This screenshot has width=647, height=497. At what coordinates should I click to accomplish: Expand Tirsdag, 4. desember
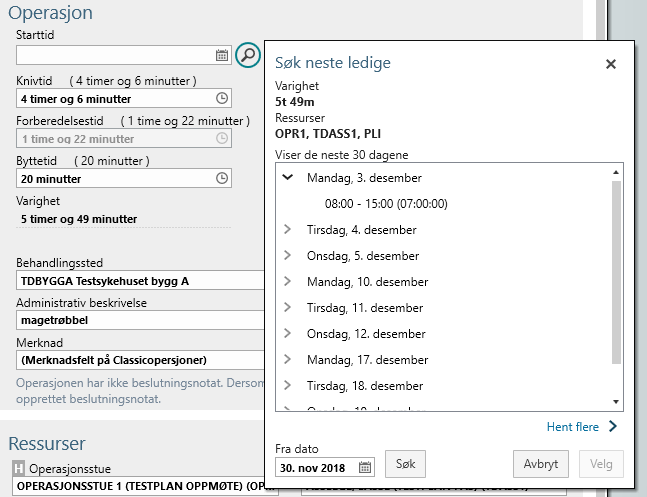pyautogui.click(x=288, y=229)
